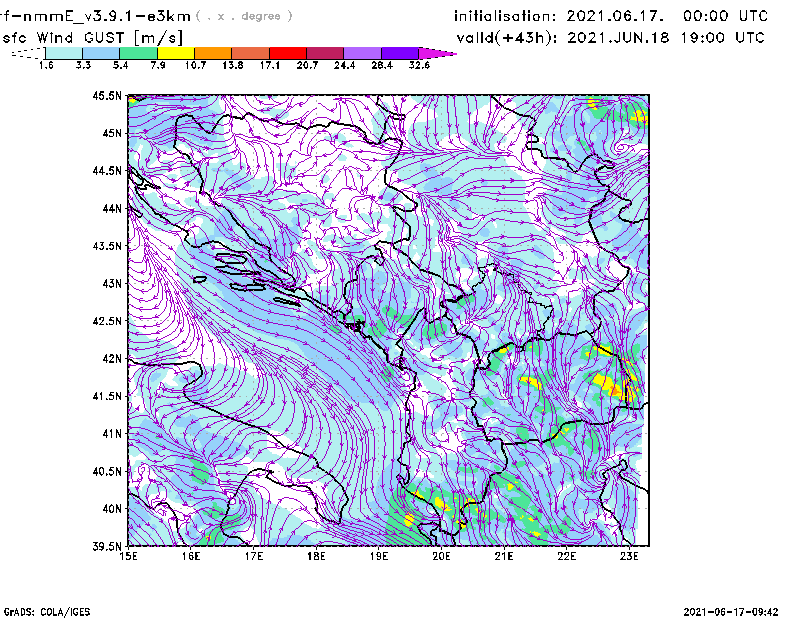Click the longitude label "17E"
800x618 pixels.
[x=254, y=556]
